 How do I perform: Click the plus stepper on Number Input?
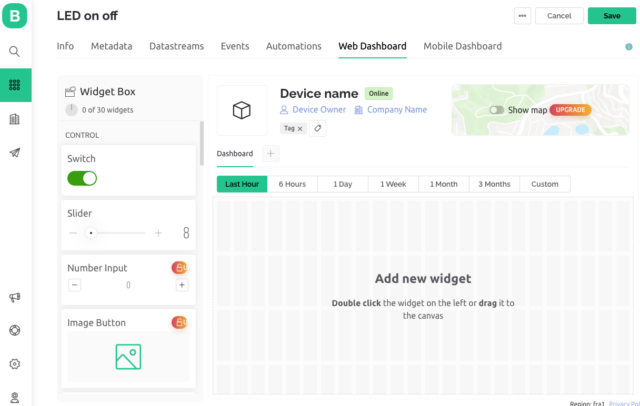click(x=181, y=285)
